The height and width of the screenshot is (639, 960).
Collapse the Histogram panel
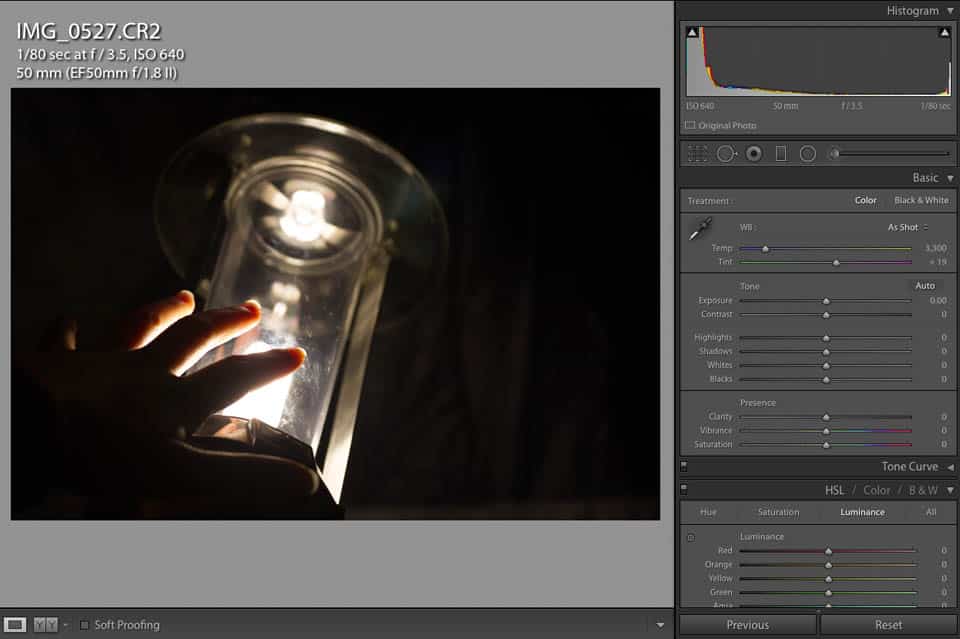click(950, 11)
